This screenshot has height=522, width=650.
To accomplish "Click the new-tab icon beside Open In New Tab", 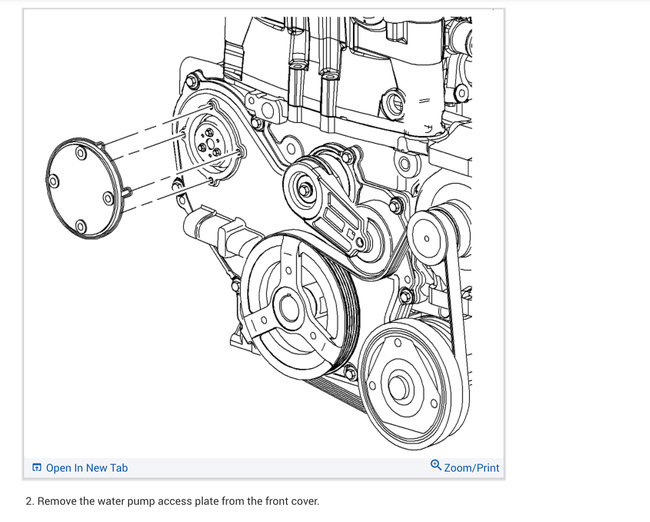I will click(x=36, y=467).
